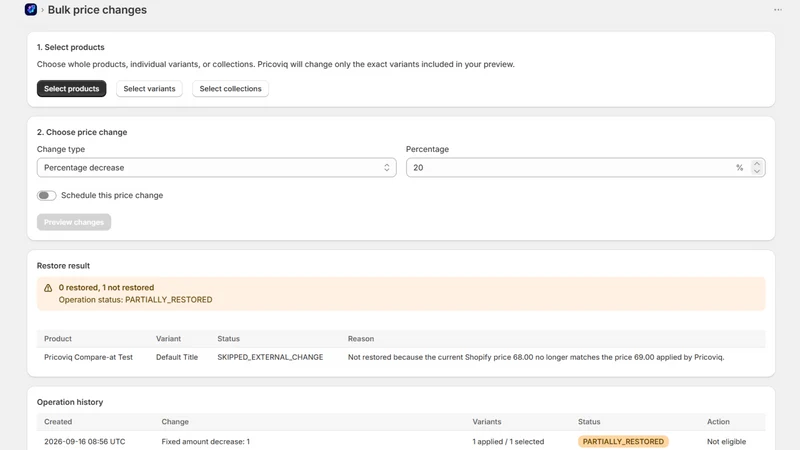Image resolution: width=800 pixels, height=450 pixels.
Task: Click the Fixed amount decrease: 1 cell
Action: click(x=206, y=441)
